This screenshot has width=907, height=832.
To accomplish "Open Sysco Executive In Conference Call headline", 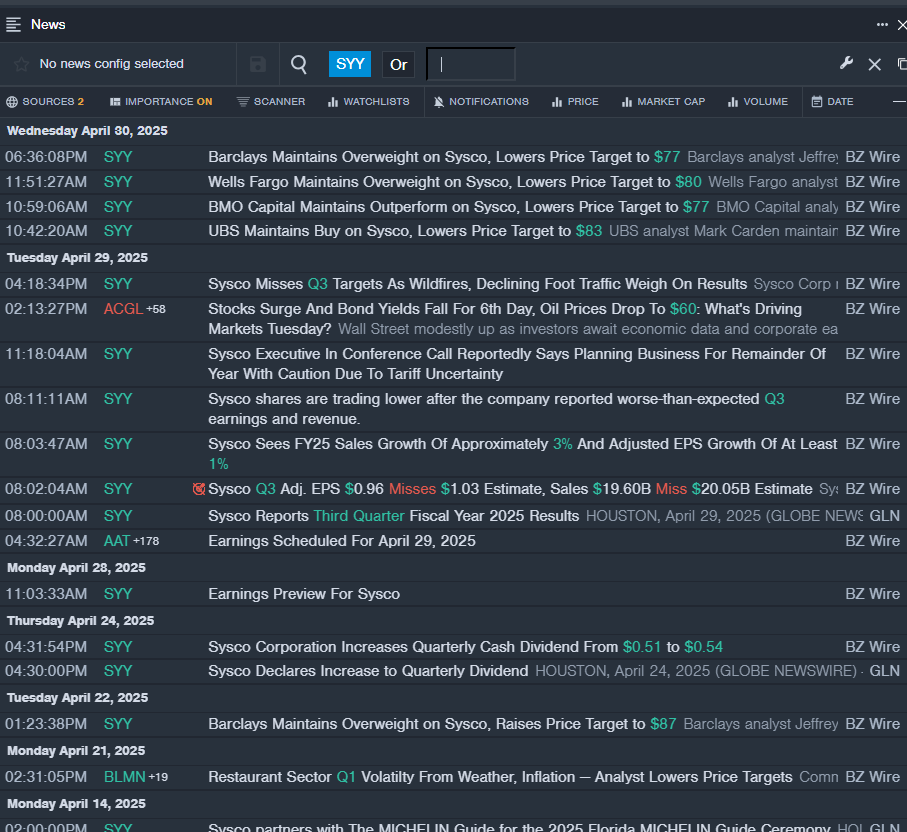I will (517, 364).
